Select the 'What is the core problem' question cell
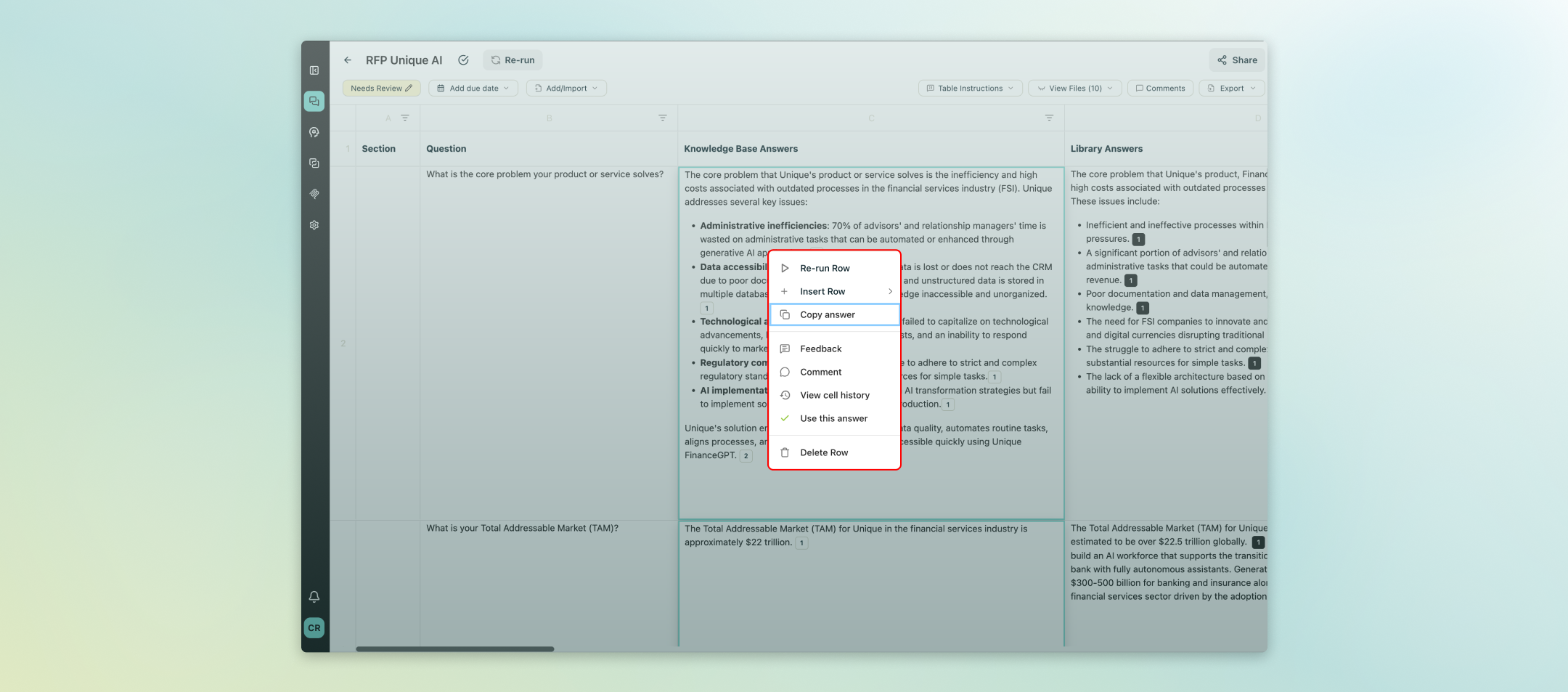This screenshot has width=1568, height=692. click(x=549, y=343)
